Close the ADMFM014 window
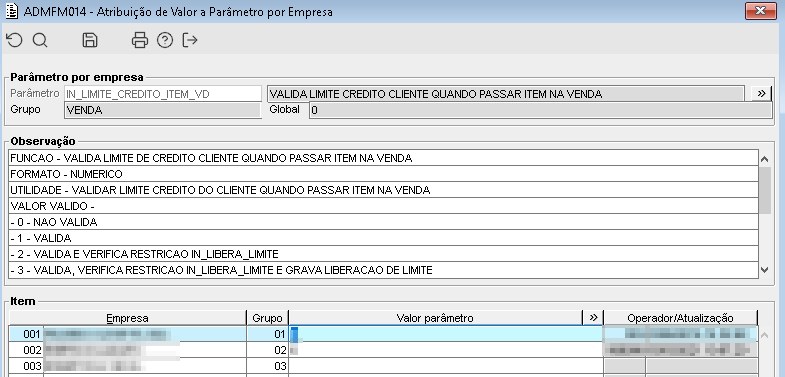The image size is (785, 377). point(760,11)
